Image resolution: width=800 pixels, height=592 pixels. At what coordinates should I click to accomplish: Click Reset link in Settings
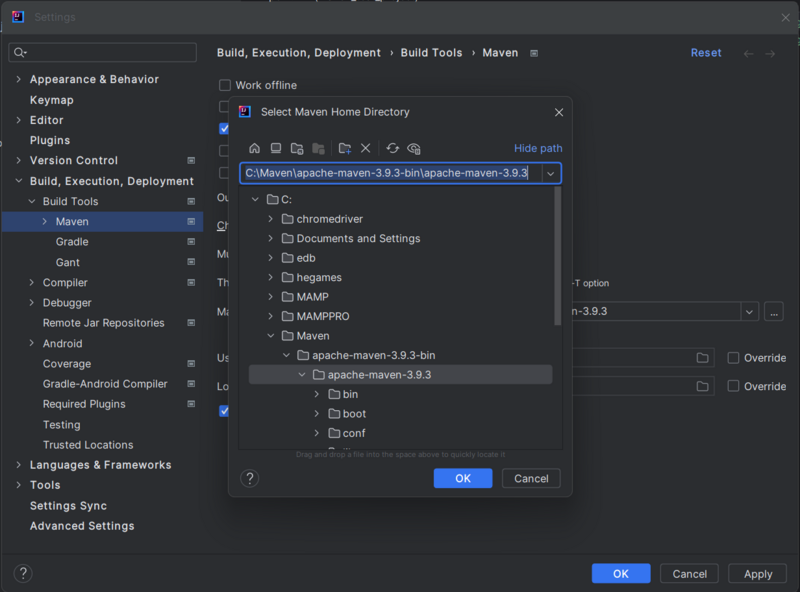point(706,53)
